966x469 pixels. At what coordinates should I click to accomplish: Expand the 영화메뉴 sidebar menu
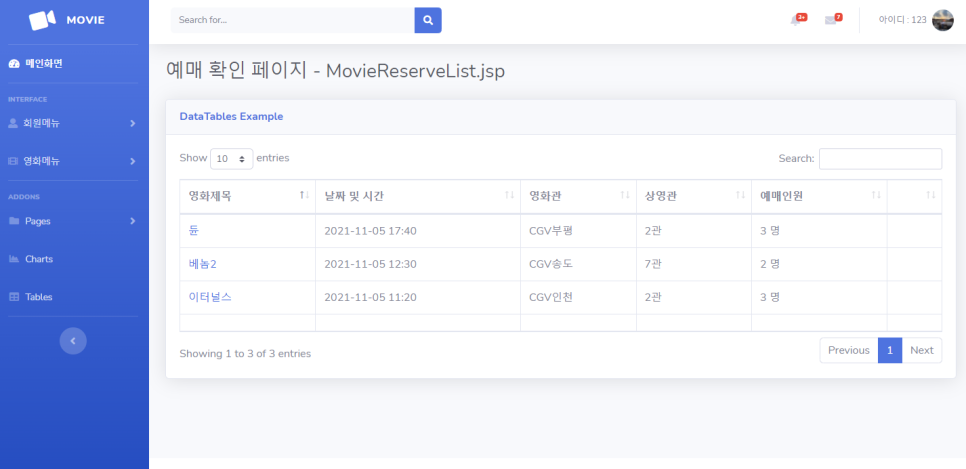click(73, 161)
